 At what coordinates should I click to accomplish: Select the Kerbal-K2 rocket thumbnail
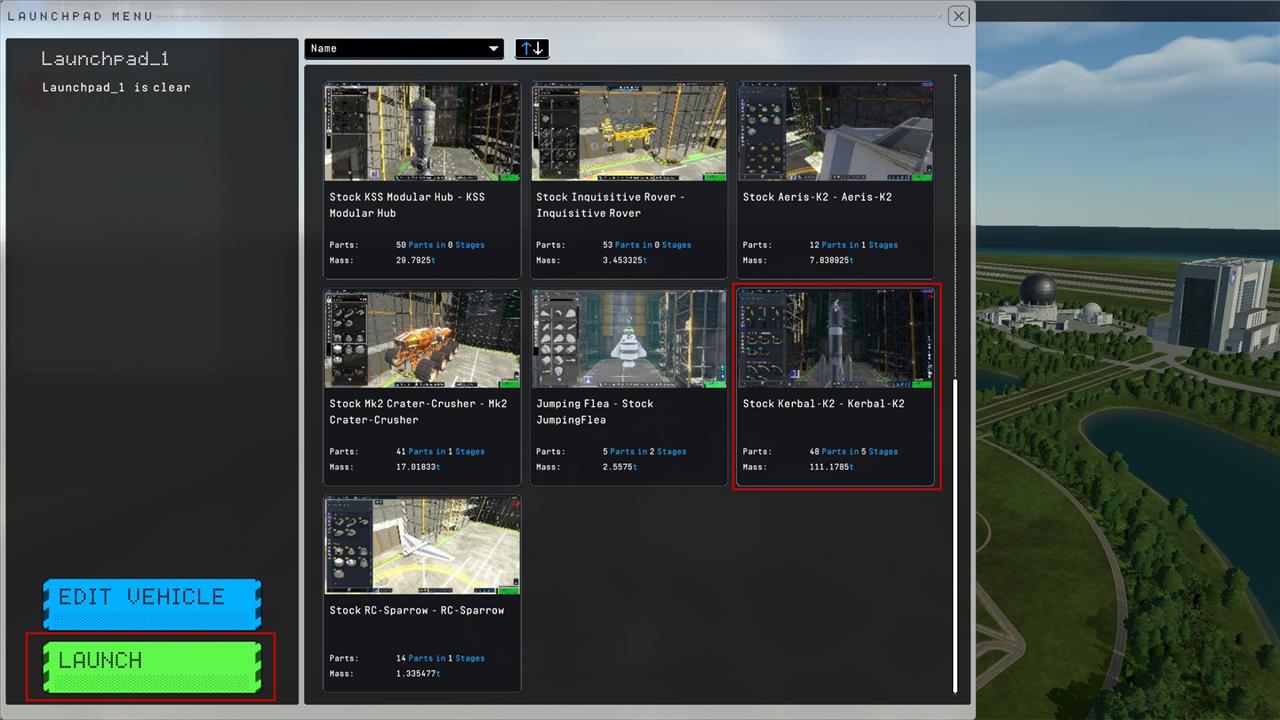click(x=835, y=339)
